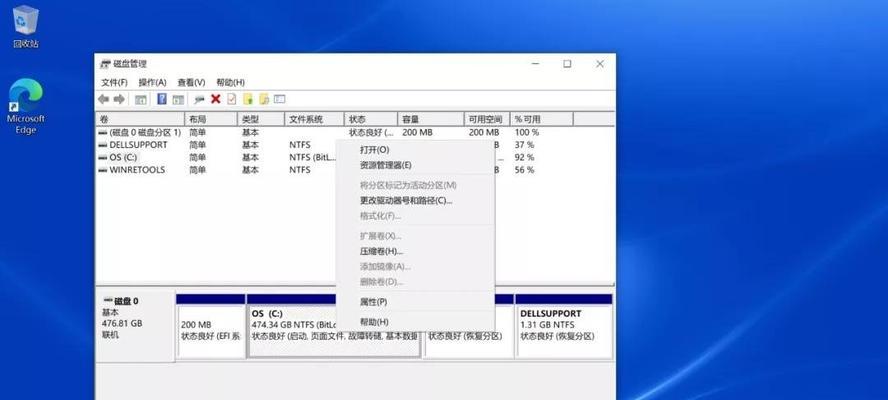Click the Disk Management title bar icon
Screen dimensions: 888x400
[105, 64]
